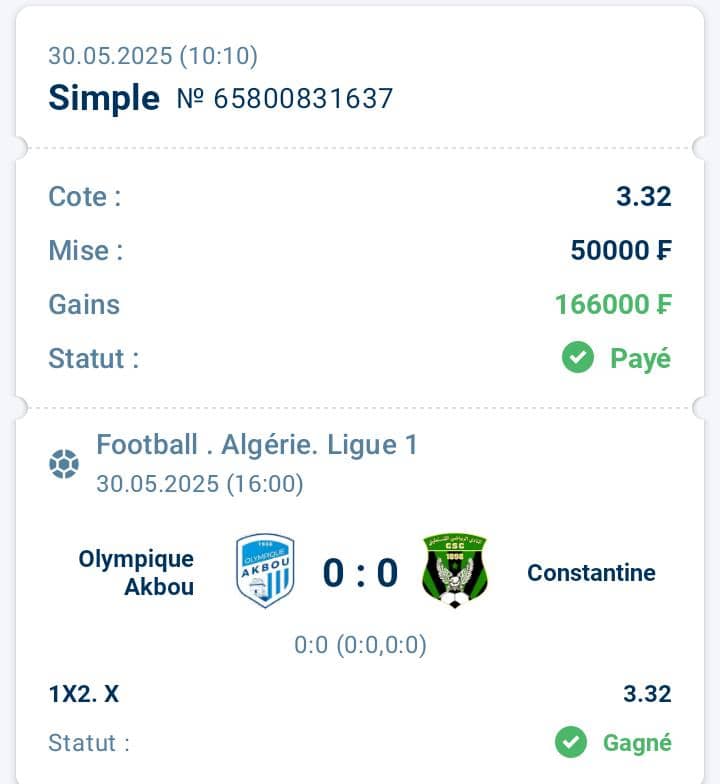Screen dimensions: 720x784
Task: Click the CS Constantine team crest
Action: tap(454, 570)
